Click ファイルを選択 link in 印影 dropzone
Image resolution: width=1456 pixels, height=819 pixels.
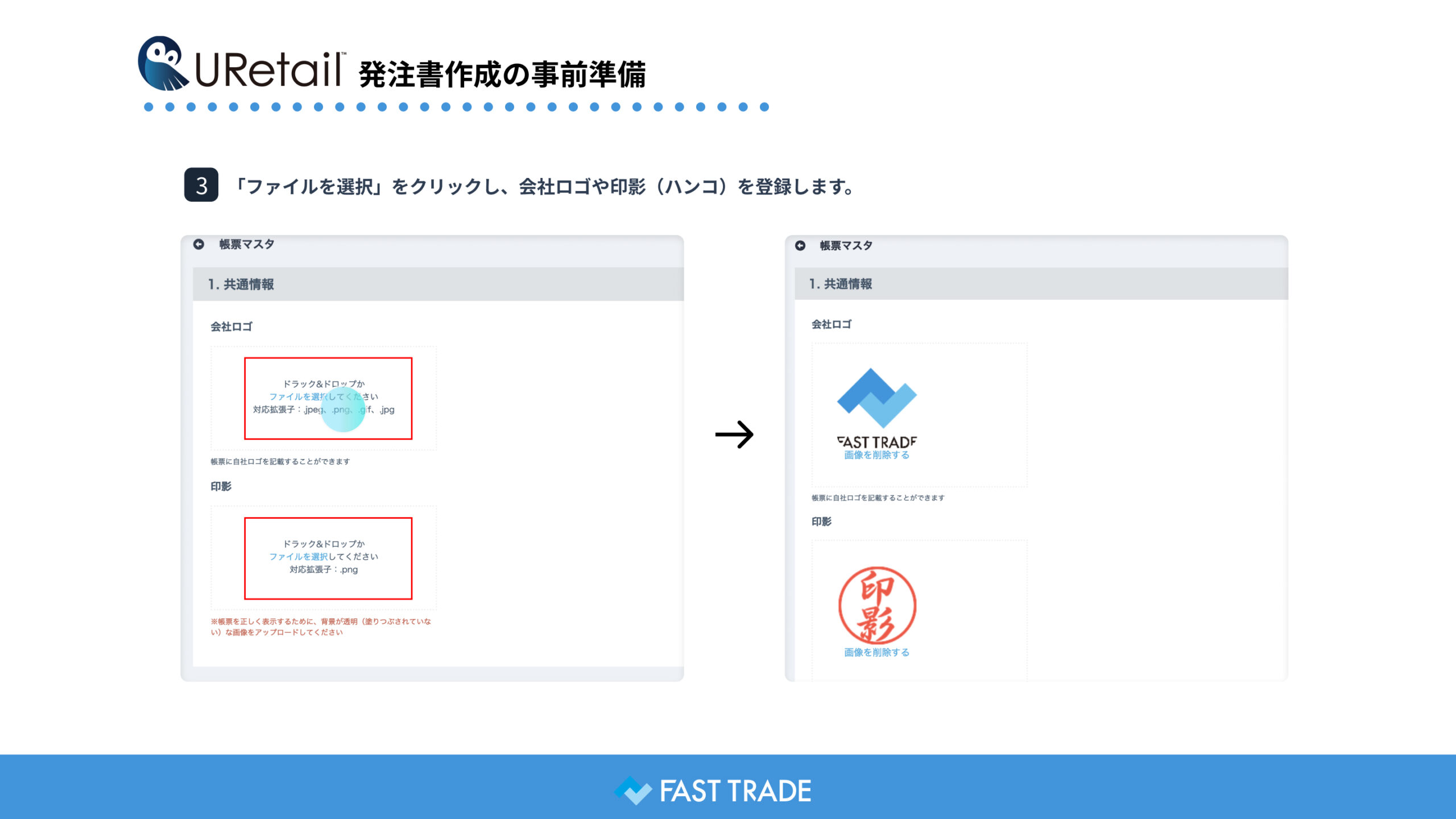click(298, 556)
